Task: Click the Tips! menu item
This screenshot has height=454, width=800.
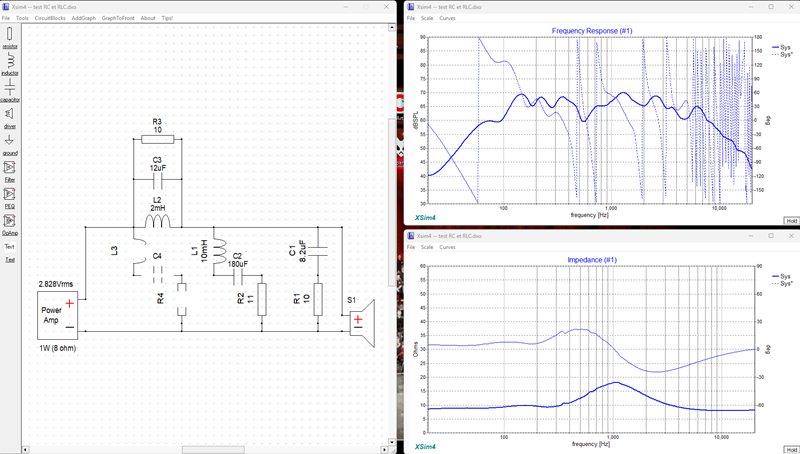Action: (167, 18)
